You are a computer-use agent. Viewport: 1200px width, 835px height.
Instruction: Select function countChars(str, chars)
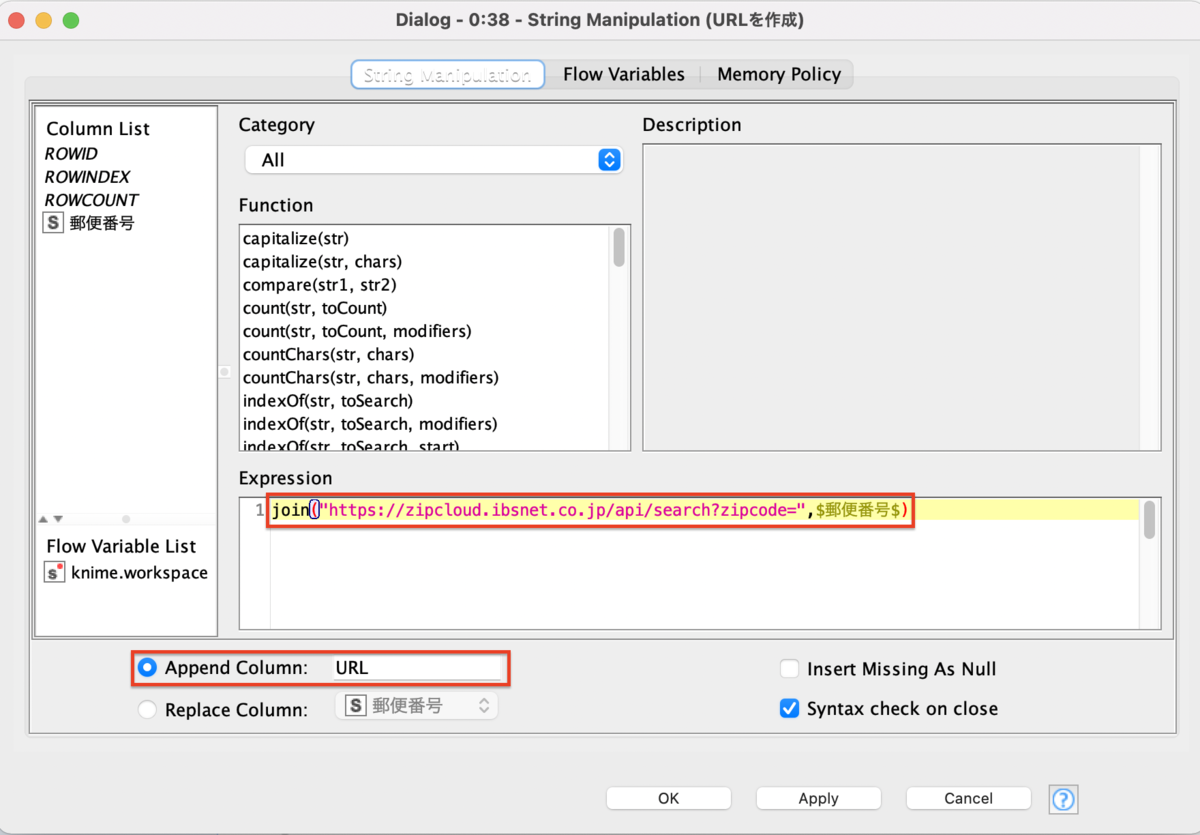(328, 354)
